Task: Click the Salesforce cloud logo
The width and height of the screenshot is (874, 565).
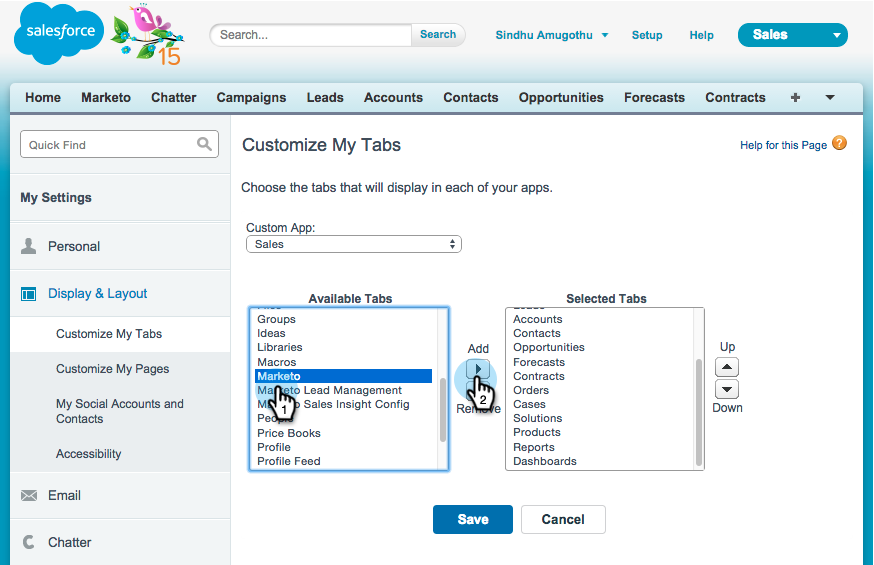Action: tap(59, 34)
